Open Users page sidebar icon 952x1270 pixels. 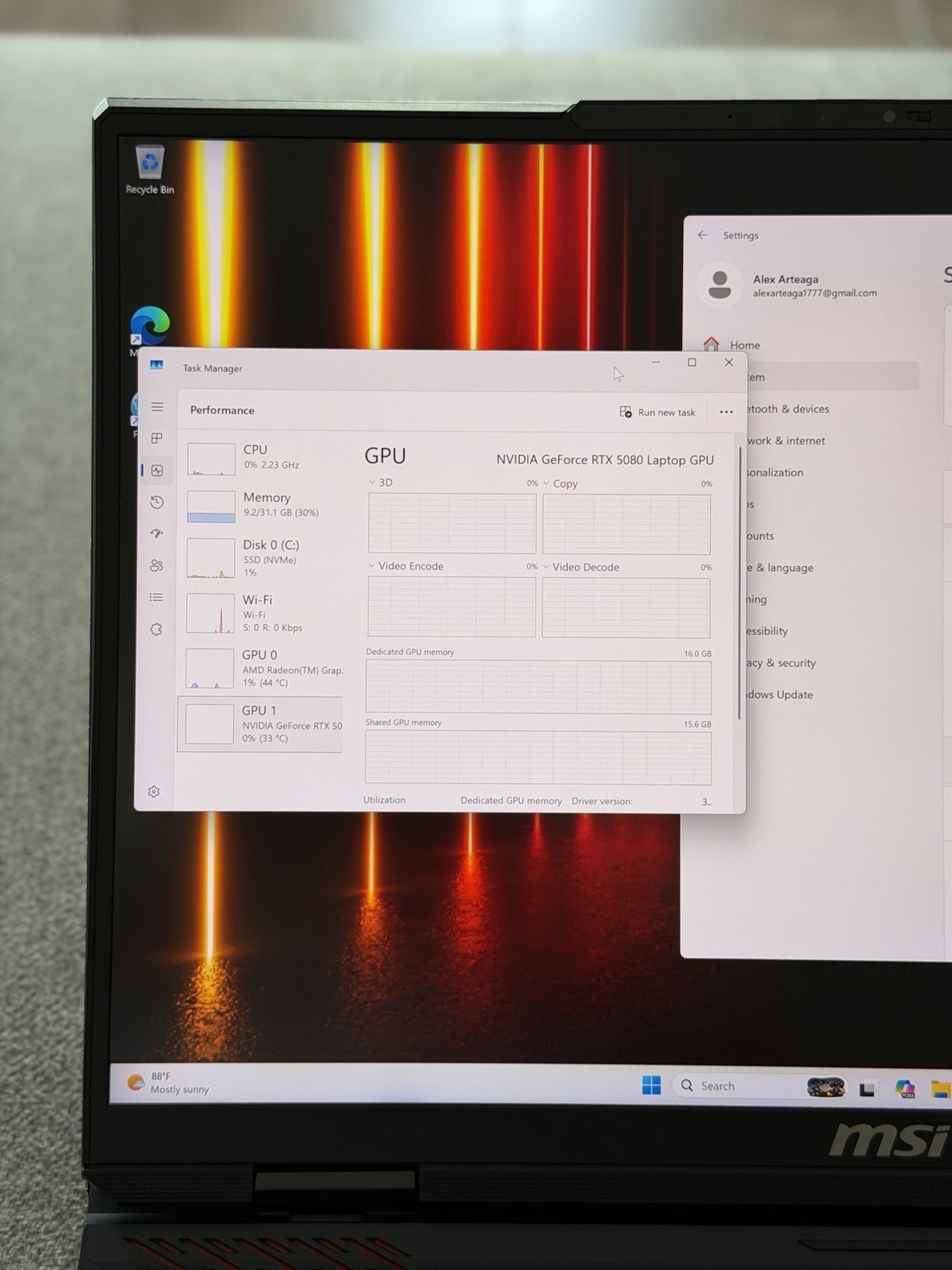156,565
